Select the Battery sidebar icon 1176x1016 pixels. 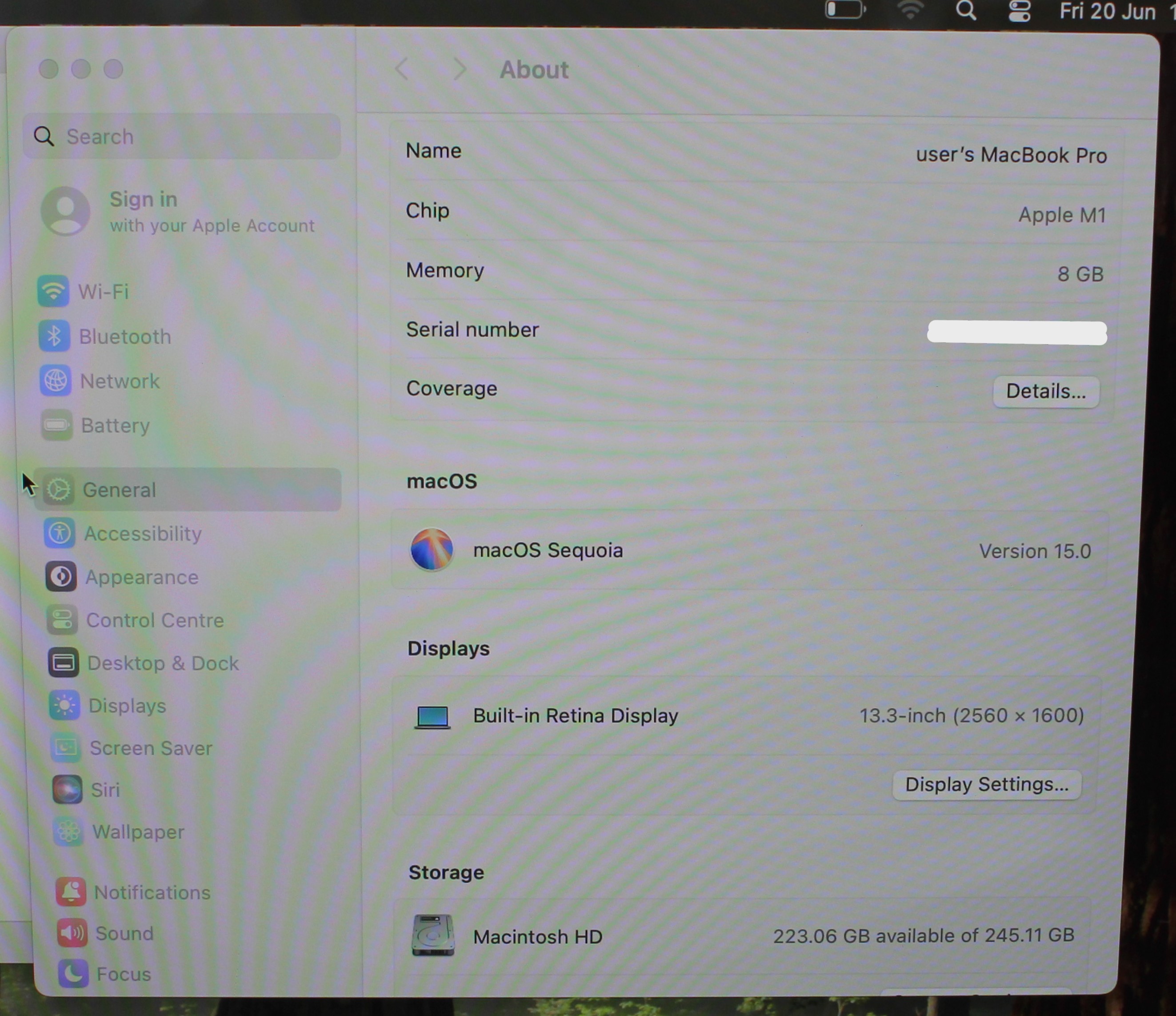[x=57, y=425]
